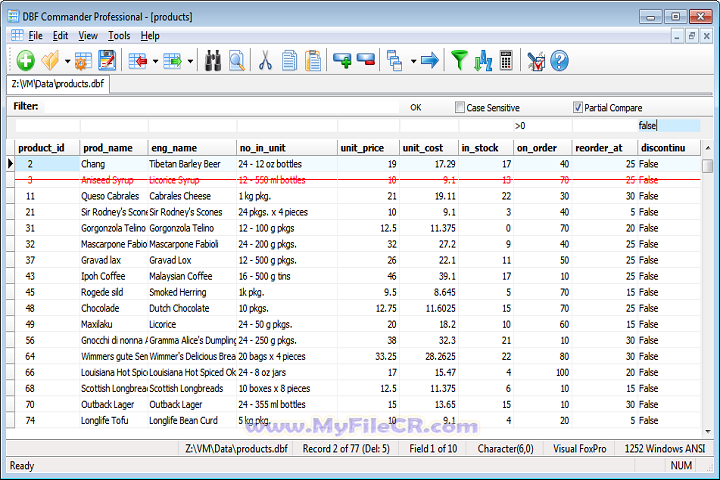Screen dimensions: 720x480
Task: Click 'Record 2 of 77 (Del: 5)' status
Action: tap(346, 449)
